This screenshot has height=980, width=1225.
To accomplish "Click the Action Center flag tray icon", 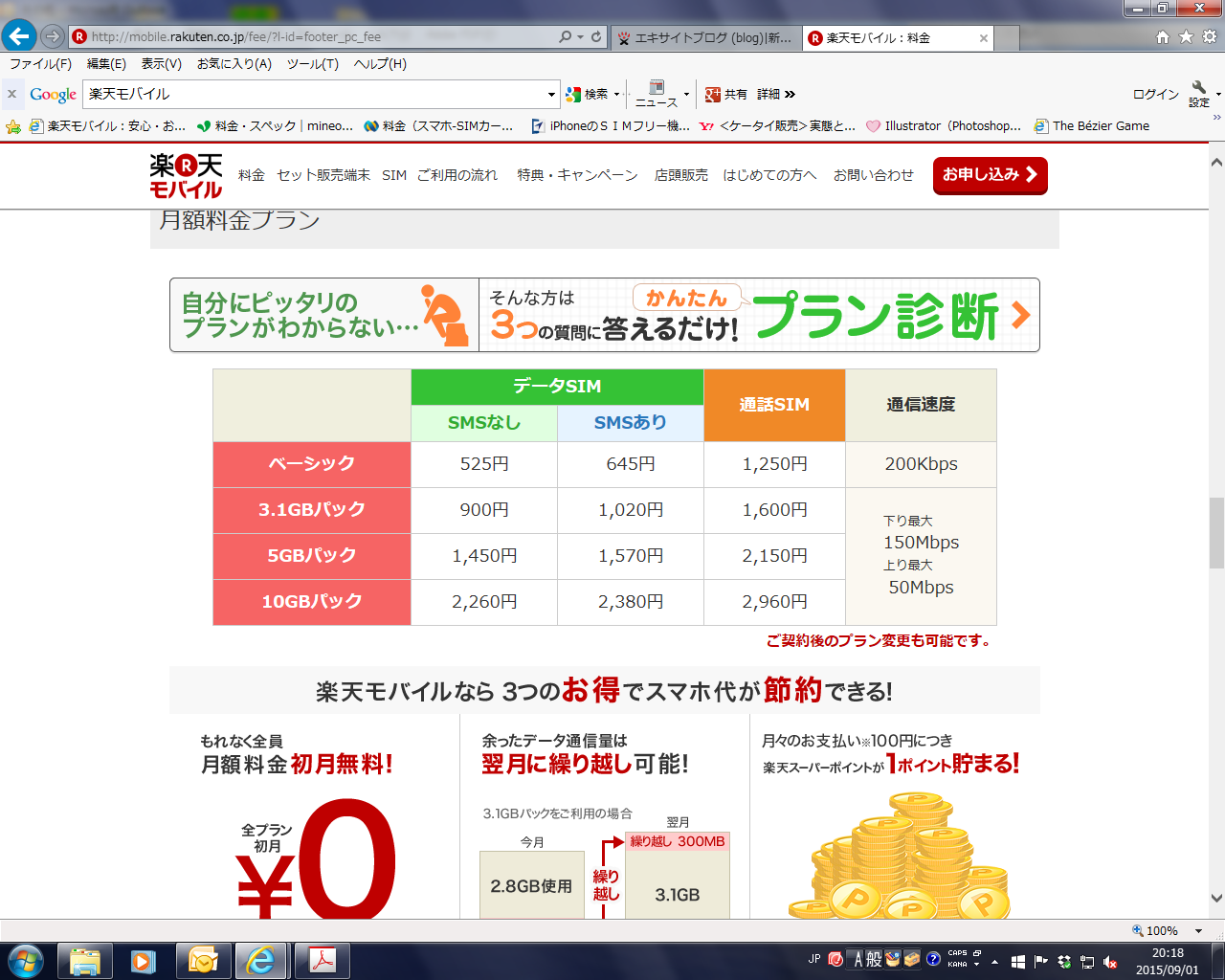I will coord(1041,961).
